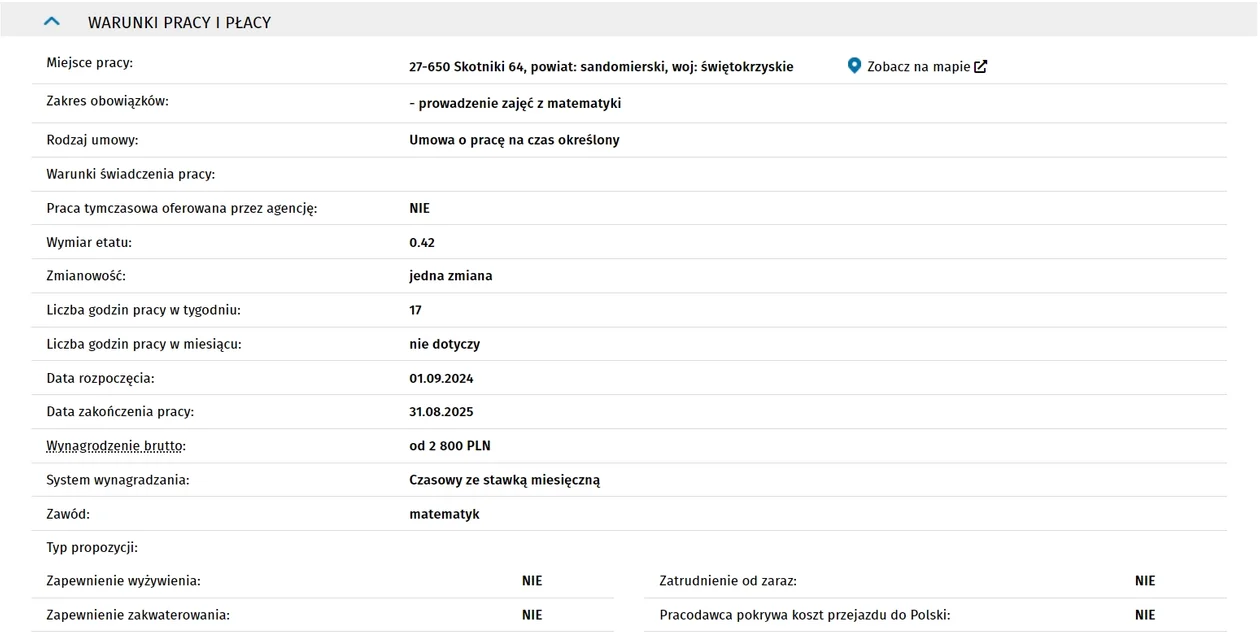Image resolution: width=1260 pixels, height=639 pixels.
Task: Click the contract value Umowa o pracę na czas określony
Action: (x=514, y=140)
